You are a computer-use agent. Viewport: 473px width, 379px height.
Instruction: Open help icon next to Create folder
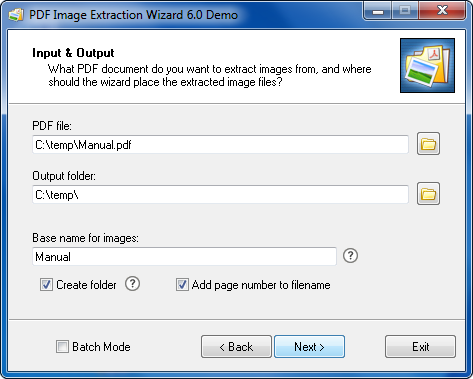[132, 284]
